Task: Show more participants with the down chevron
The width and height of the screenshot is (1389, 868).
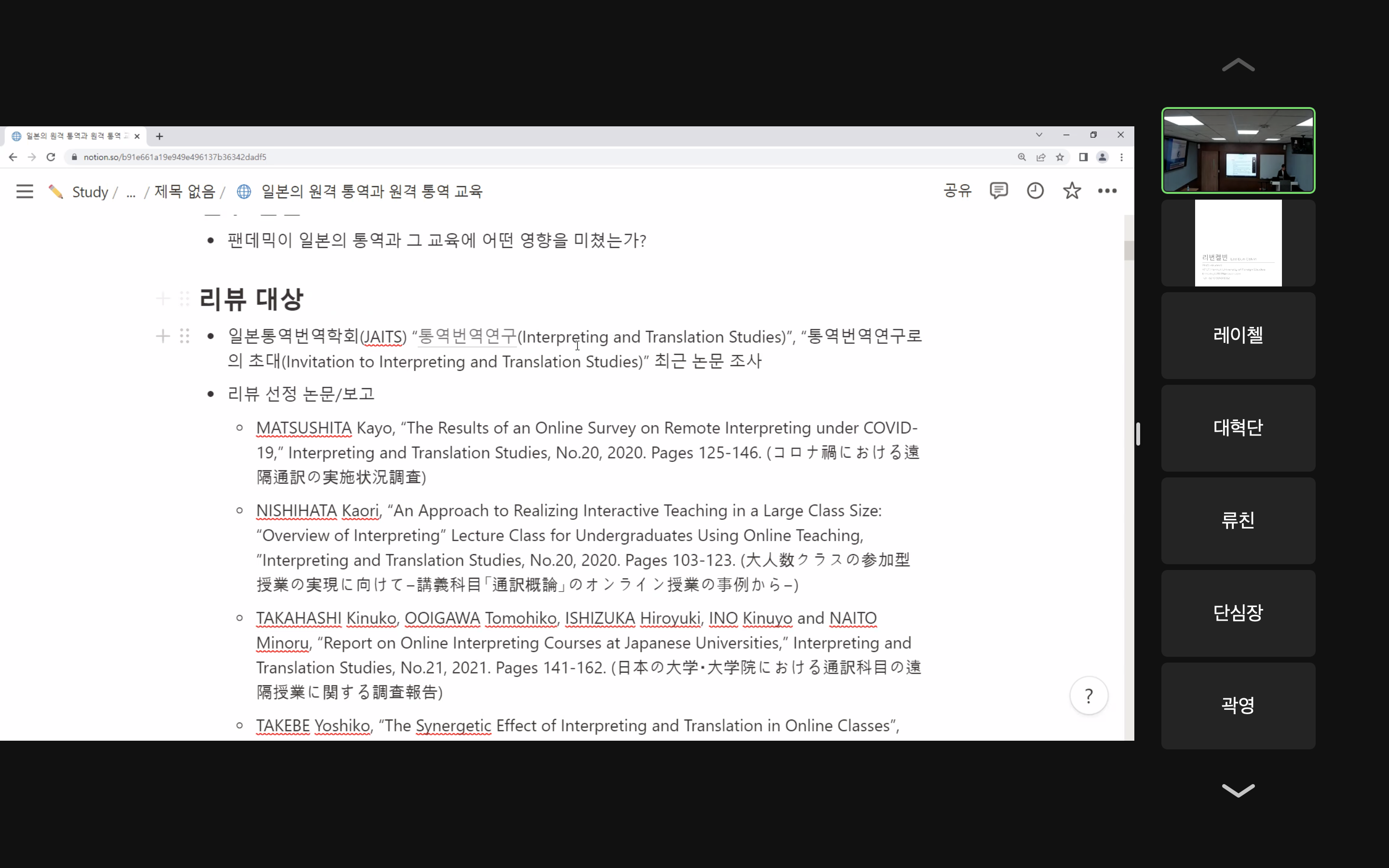Action: point(1238,790)
